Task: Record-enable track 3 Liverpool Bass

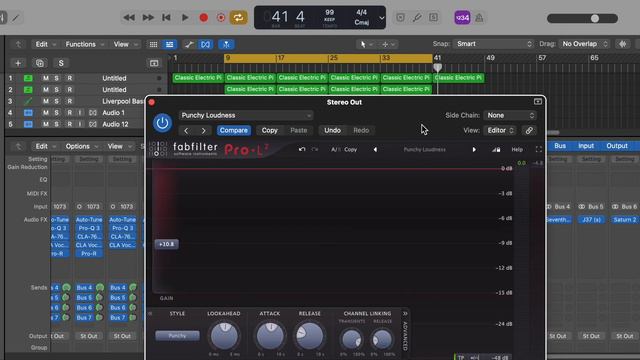Action: click(69, 101)
